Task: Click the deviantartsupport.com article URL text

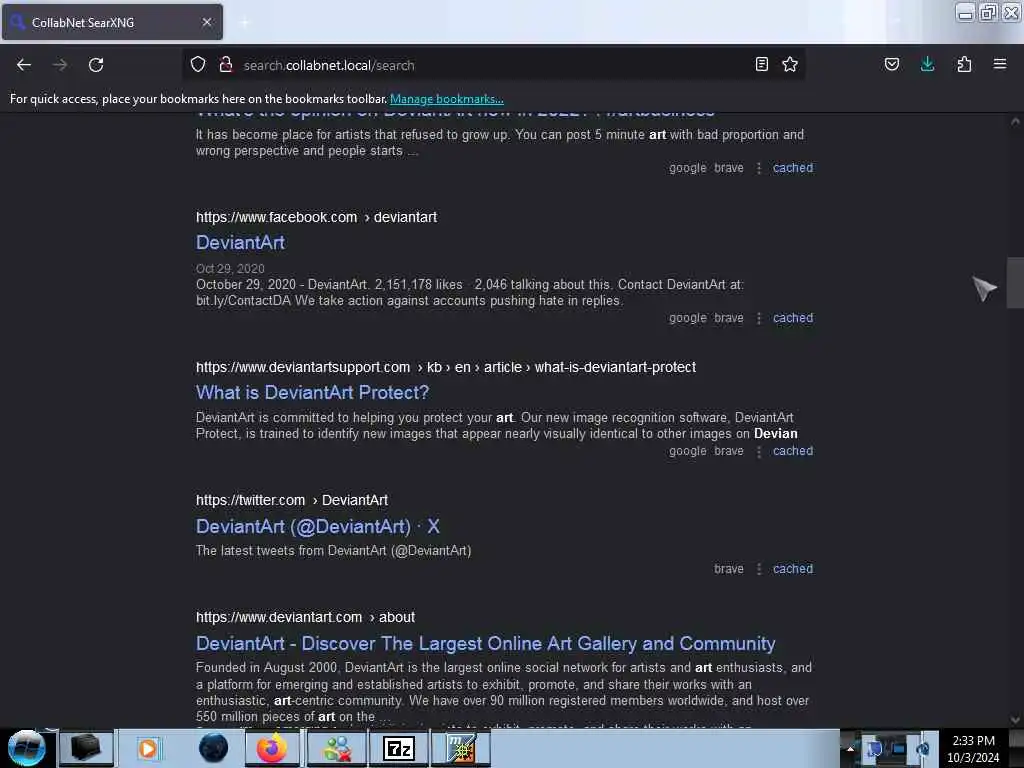Action: pyautogui.click(x=445, y=367)
